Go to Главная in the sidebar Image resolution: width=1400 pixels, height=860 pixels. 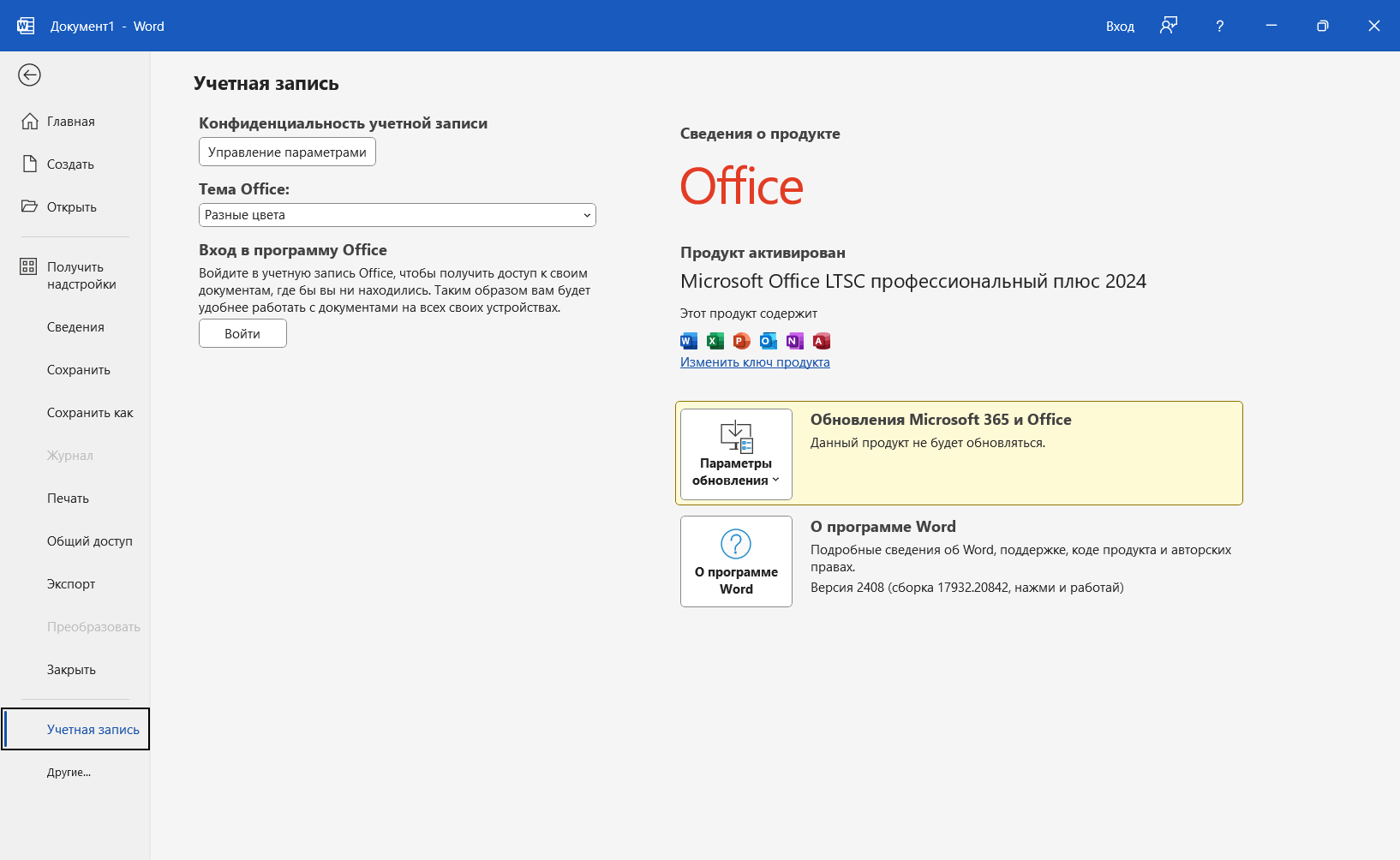pyautogui.click(x=75, y=122)
